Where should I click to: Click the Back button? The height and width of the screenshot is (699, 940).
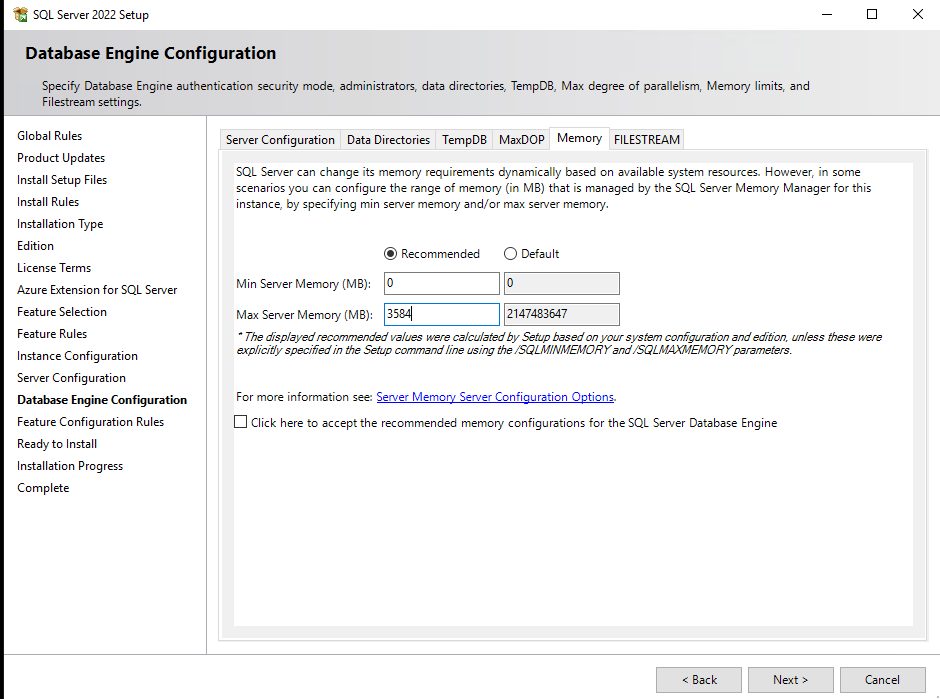pos(699,680)
